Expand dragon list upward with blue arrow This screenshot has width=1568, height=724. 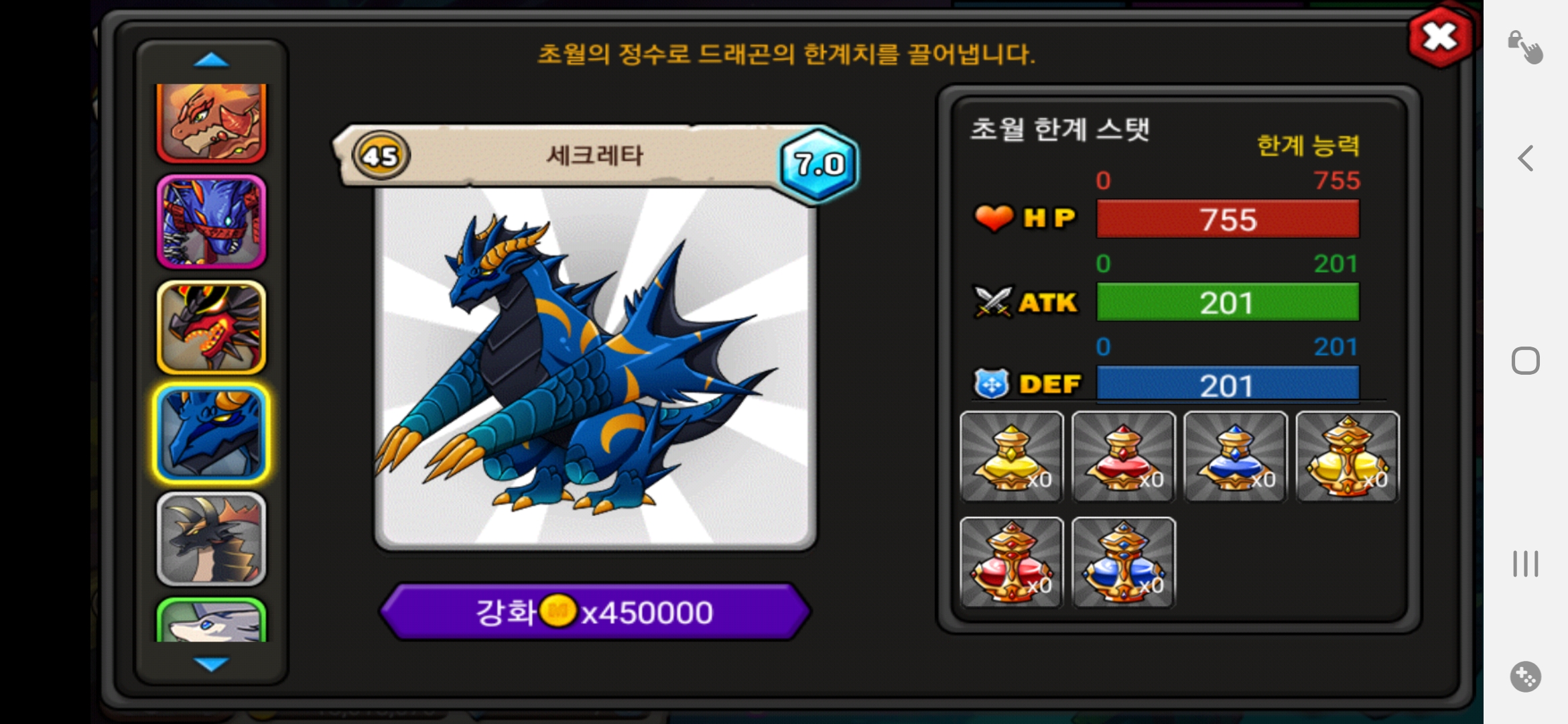211,60
